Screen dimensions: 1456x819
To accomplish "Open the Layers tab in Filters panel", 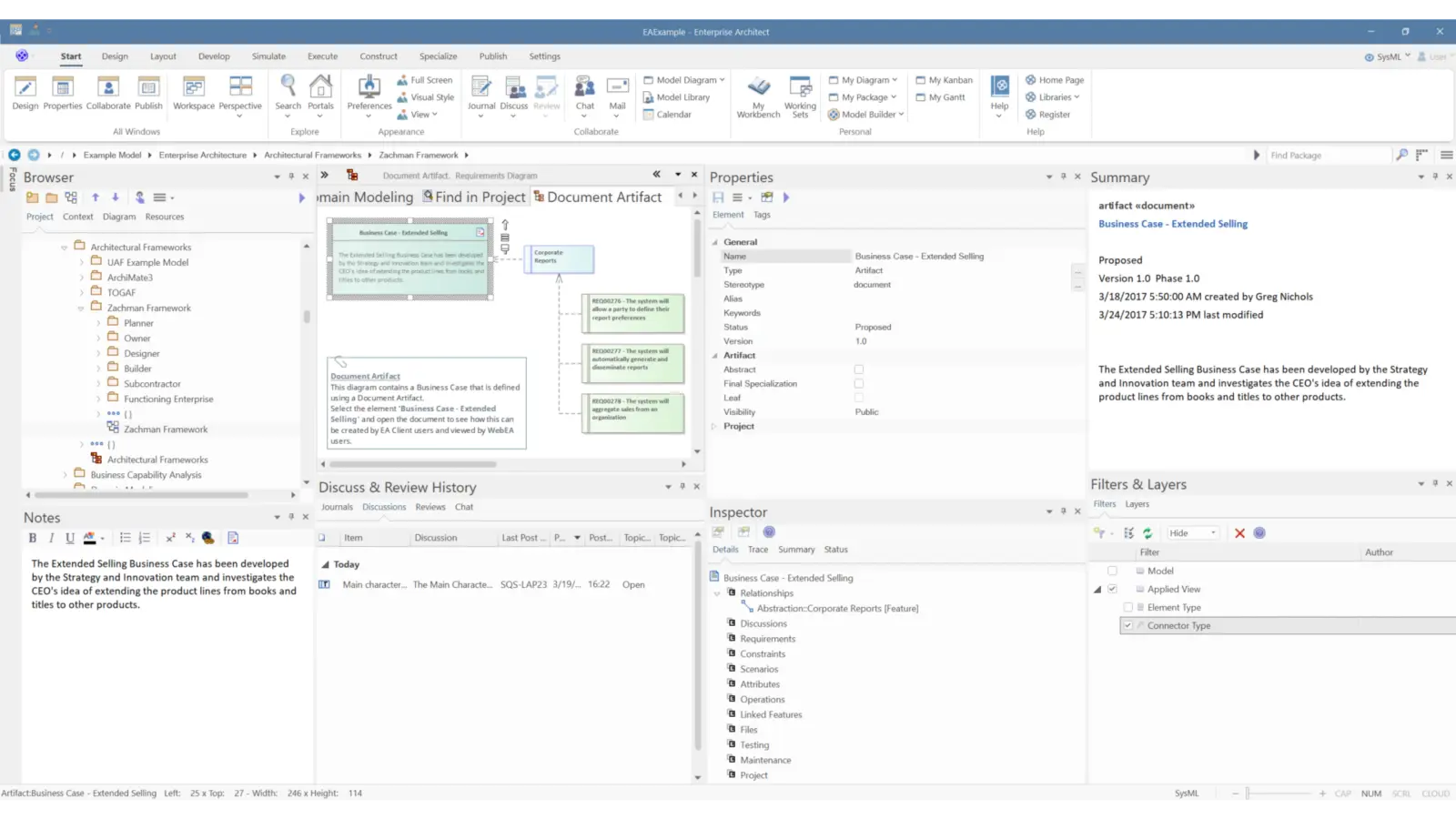I will click(1136, 503).
